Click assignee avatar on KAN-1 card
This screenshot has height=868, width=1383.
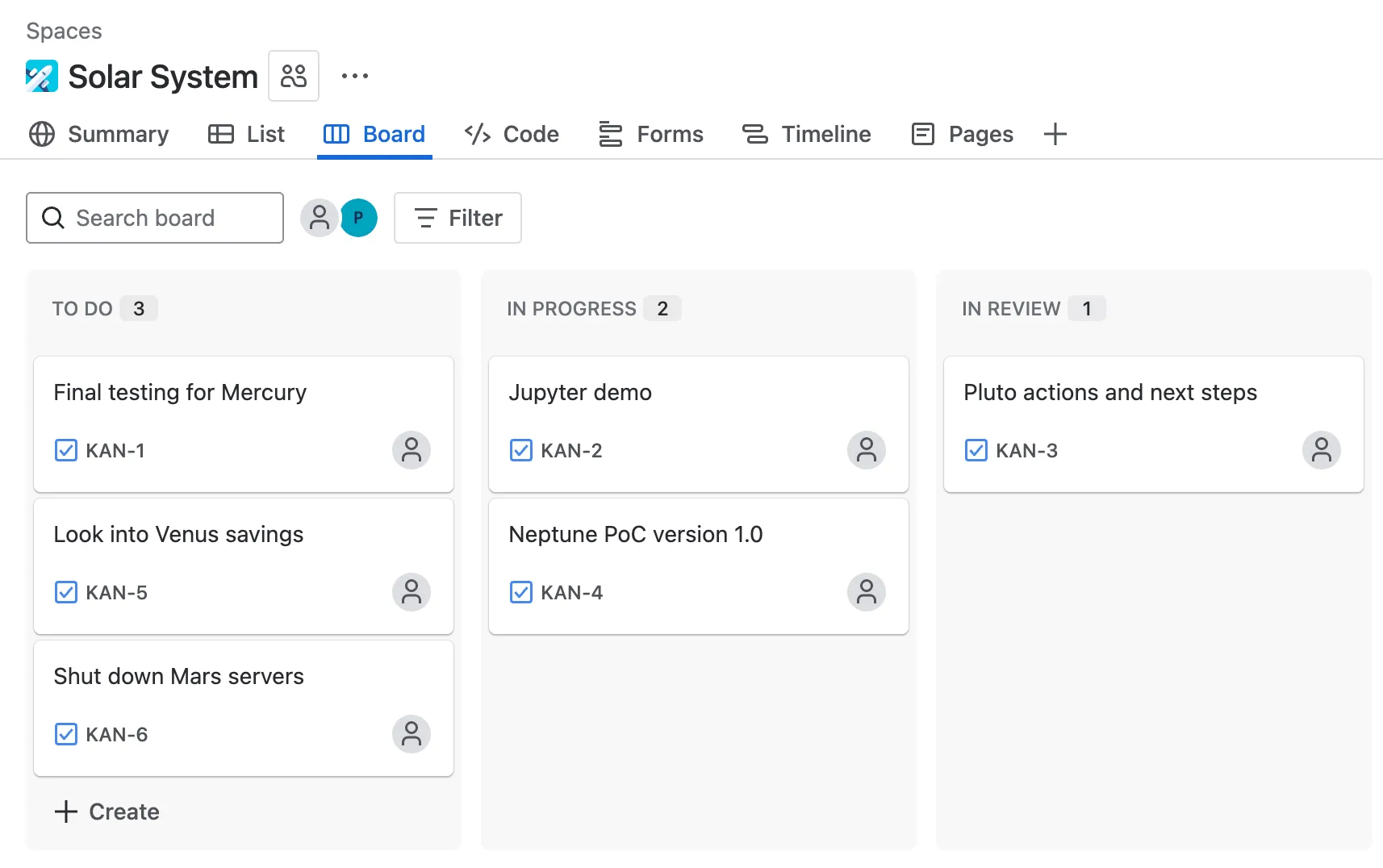(x=412, y=450)
